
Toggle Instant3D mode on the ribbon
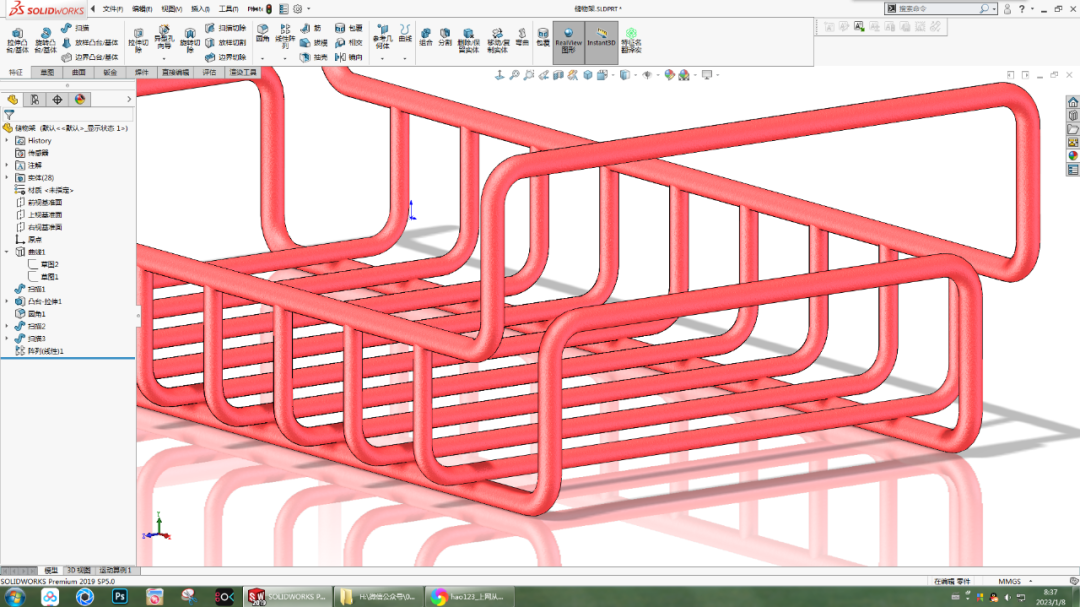pos(600,40)
